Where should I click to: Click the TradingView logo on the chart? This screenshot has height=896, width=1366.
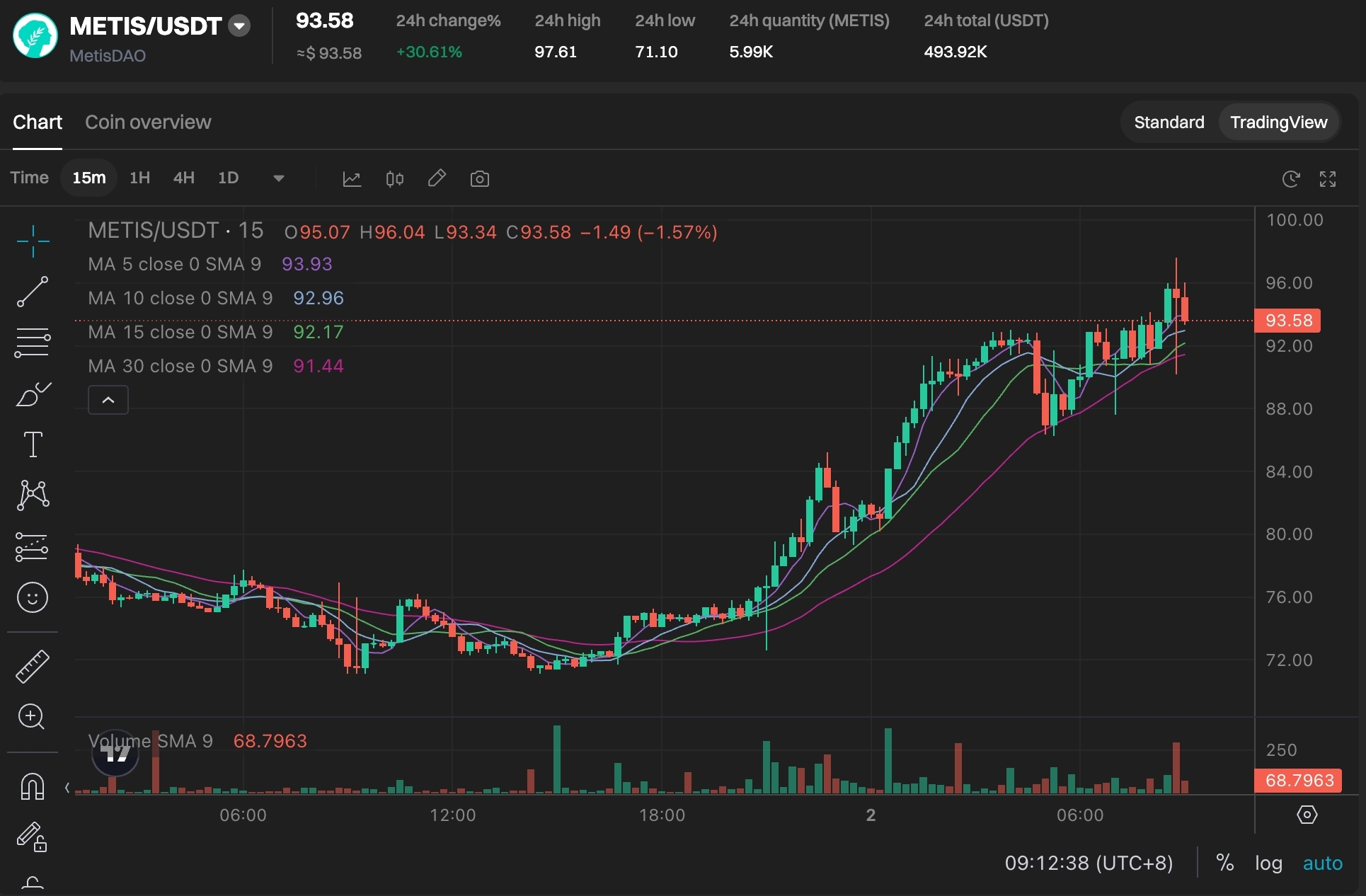tap(115, 754)
